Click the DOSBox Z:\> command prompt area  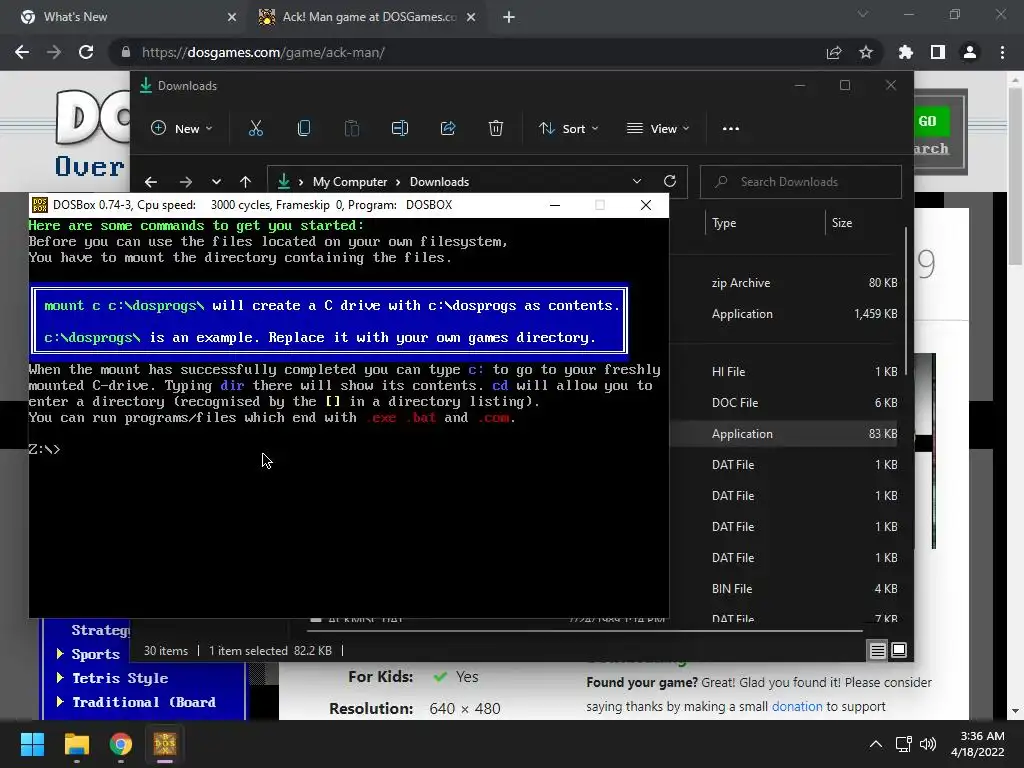coord(44,449)
